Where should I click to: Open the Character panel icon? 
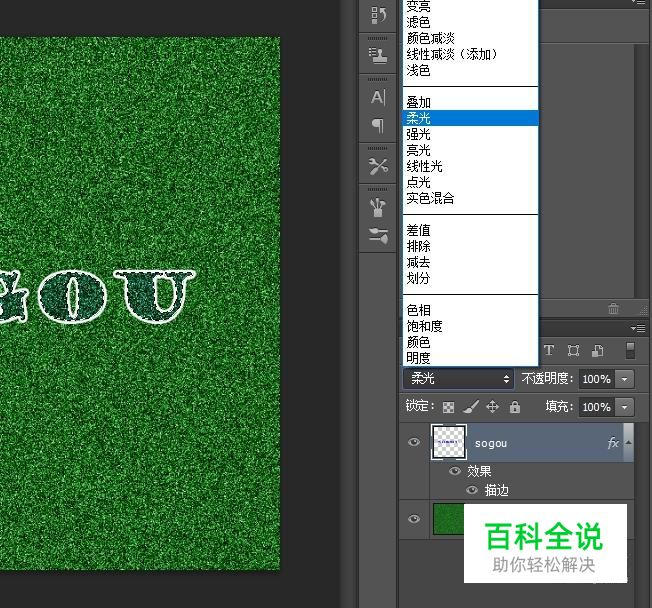point(378,97)
